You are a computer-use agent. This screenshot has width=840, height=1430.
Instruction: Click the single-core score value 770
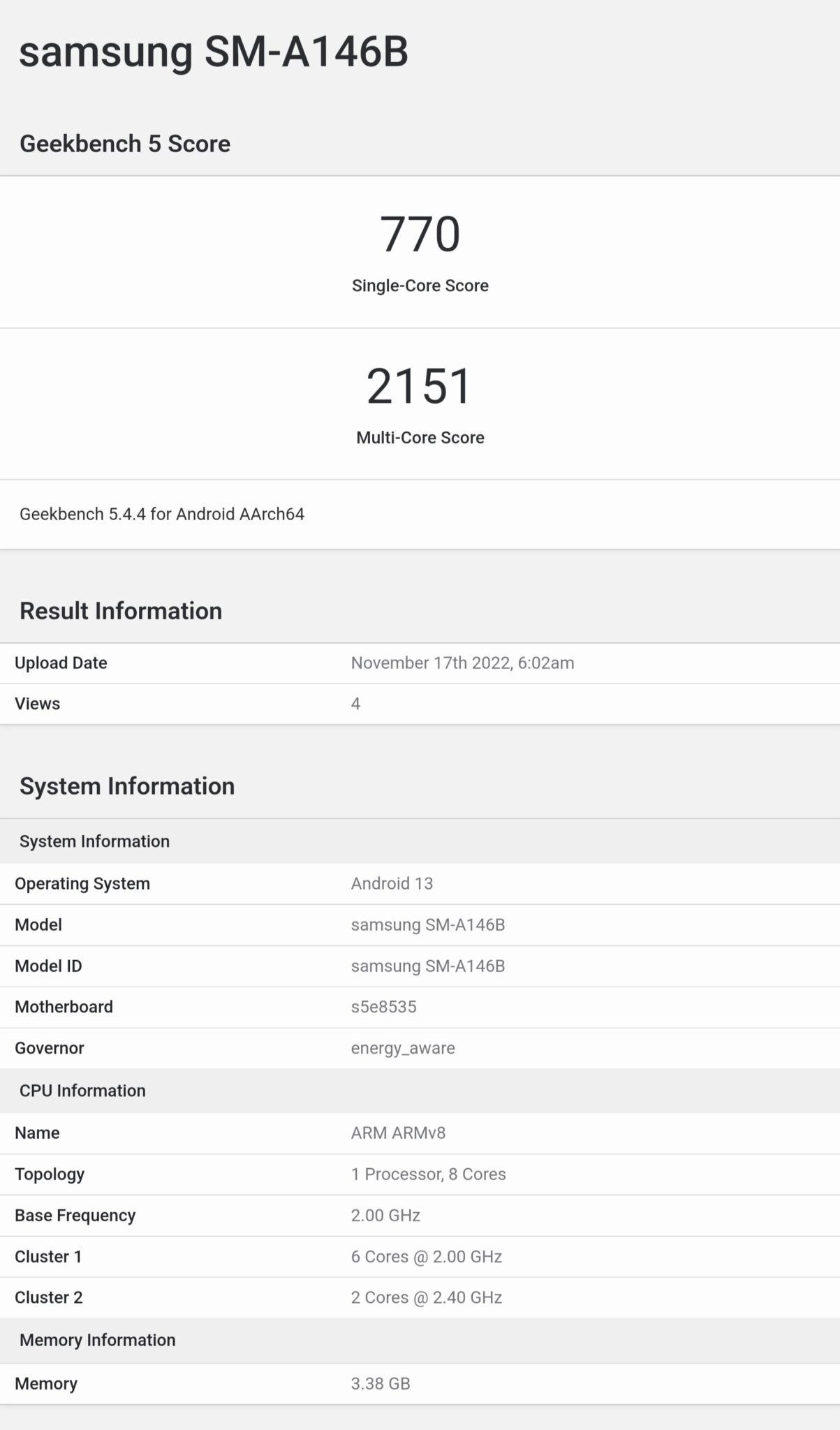coord(420,234)
